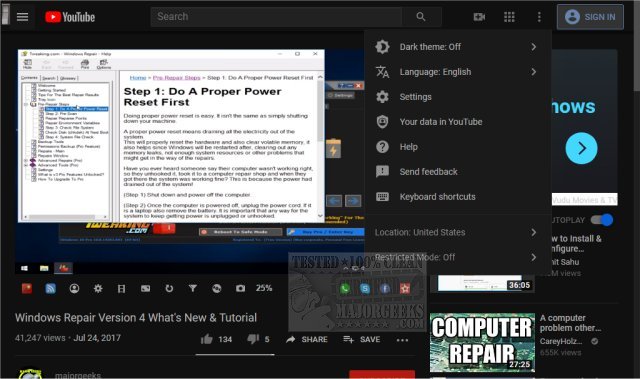Open Restricted Mode: Off submenu

pyautogui.click(x=456, y=257)
